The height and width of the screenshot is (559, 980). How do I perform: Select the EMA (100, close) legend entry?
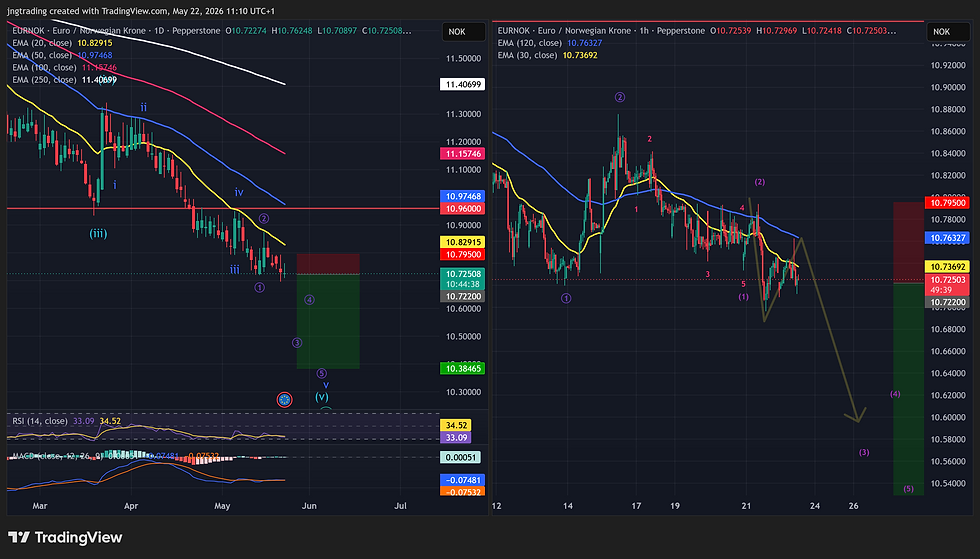[x=64, y=68]
